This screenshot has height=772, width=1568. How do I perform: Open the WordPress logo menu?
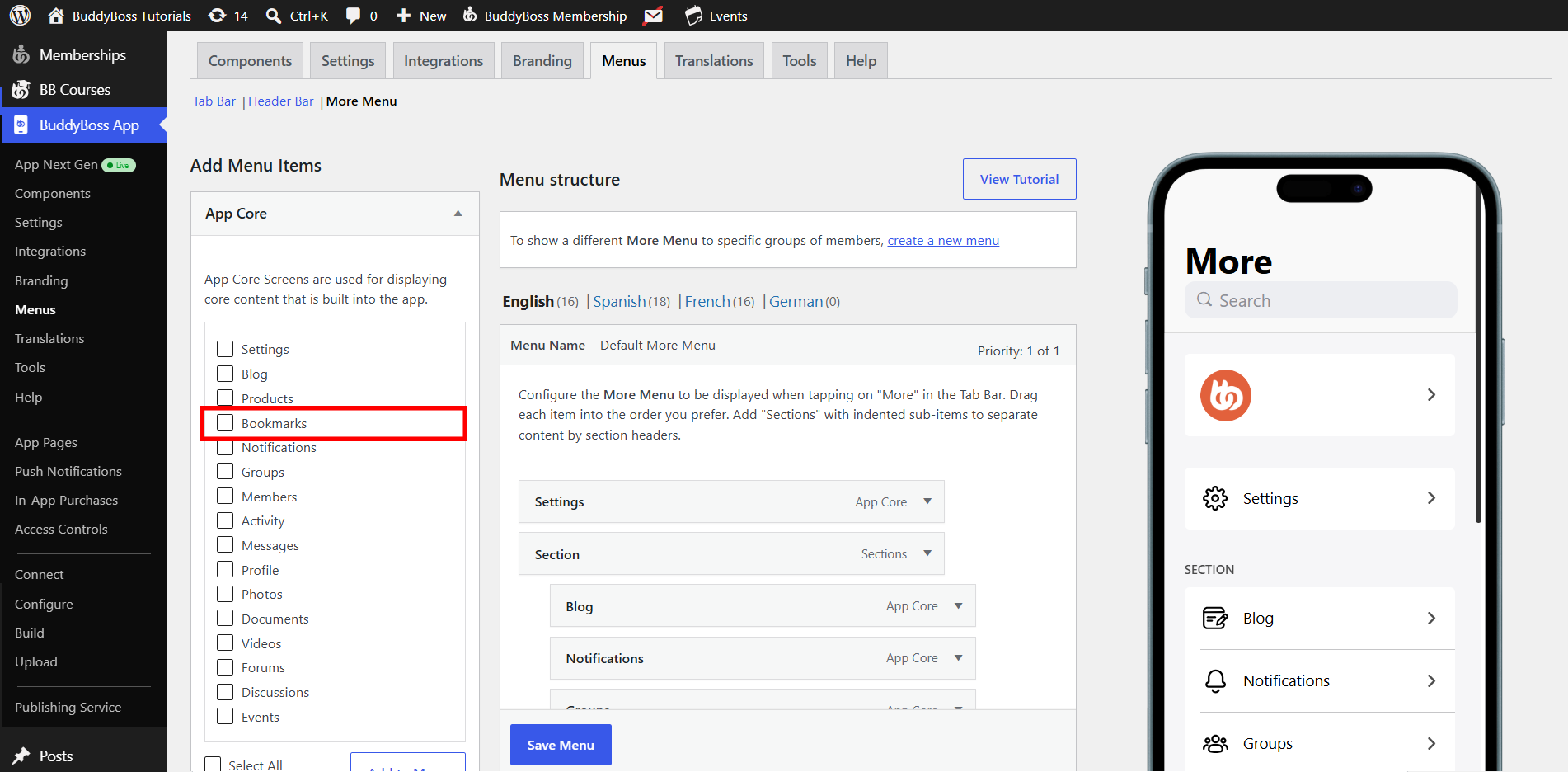point(20,16)
